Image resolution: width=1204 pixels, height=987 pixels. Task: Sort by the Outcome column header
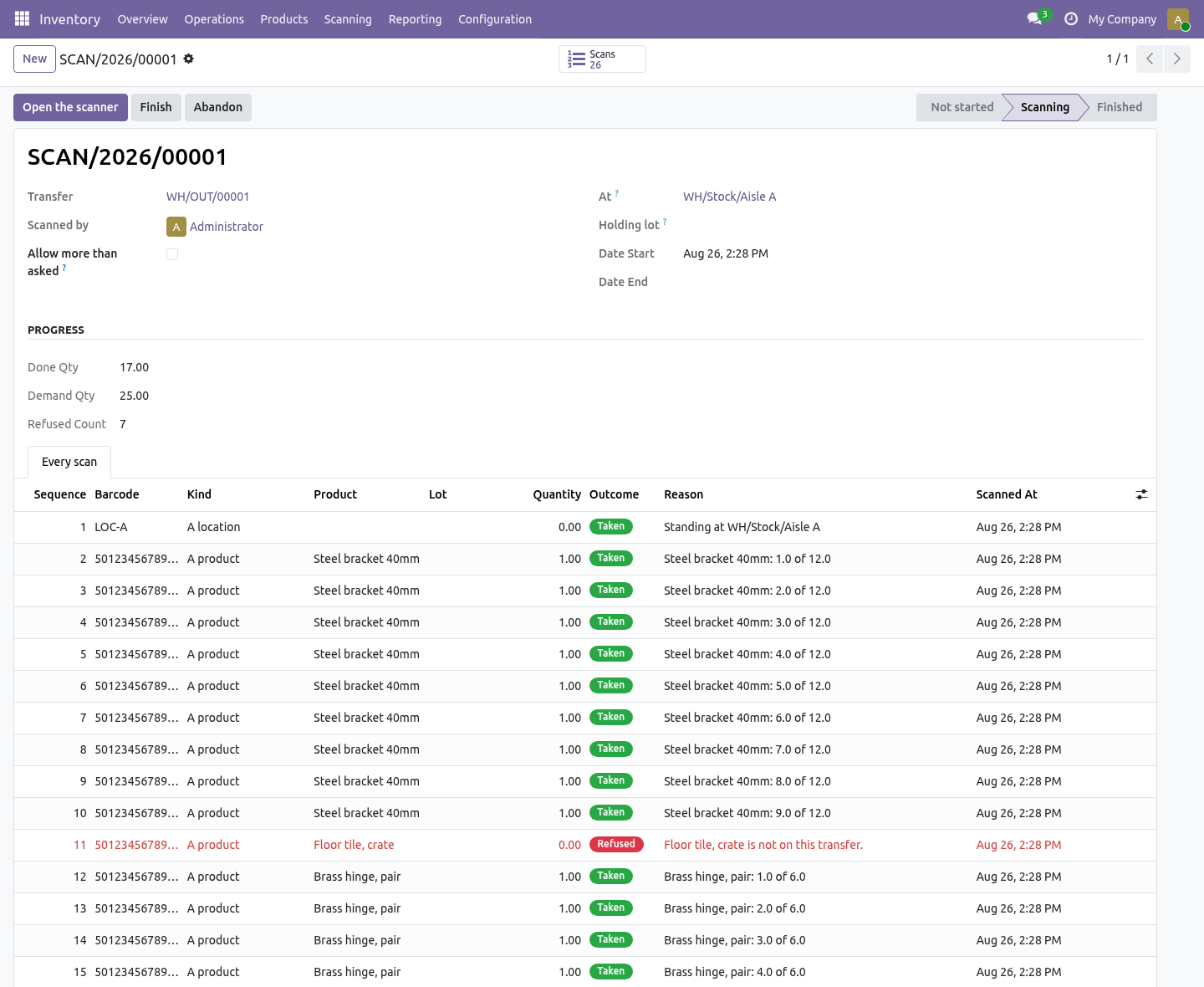point(614,494)
